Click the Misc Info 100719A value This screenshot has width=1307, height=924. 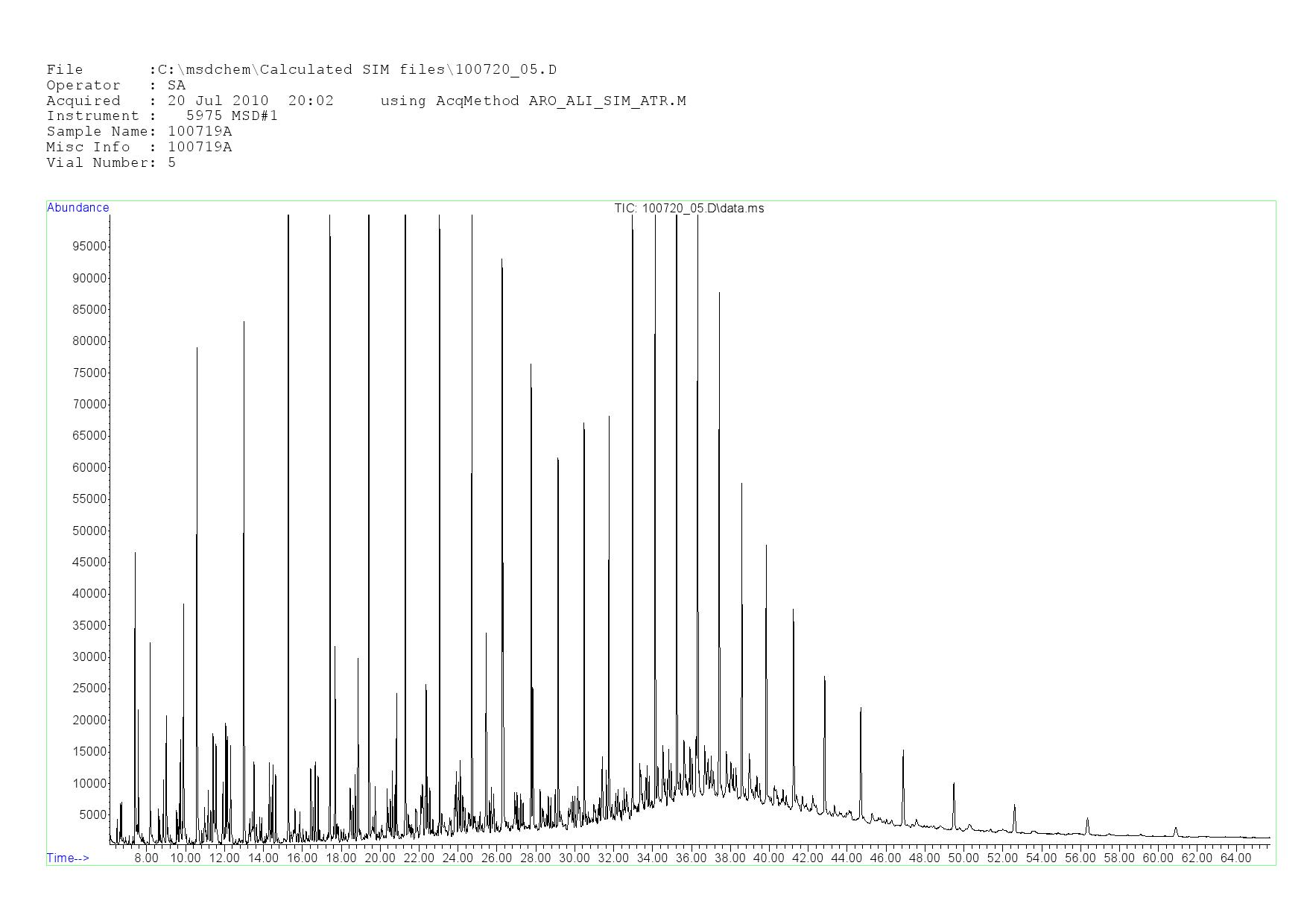point(200,148)
